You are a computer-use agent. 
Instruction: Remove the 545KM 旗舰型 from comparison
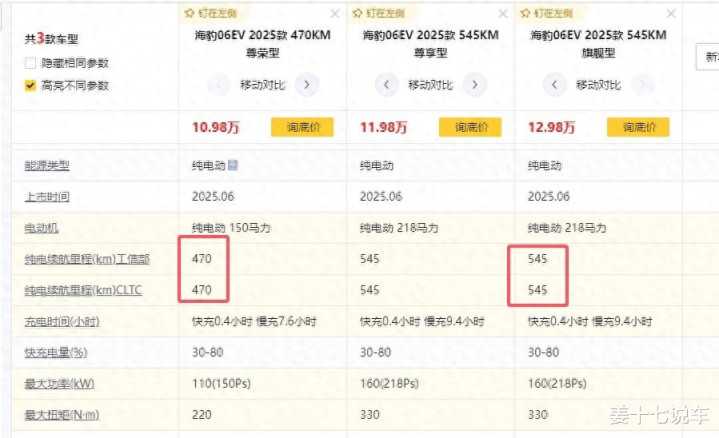click(671, 14)
